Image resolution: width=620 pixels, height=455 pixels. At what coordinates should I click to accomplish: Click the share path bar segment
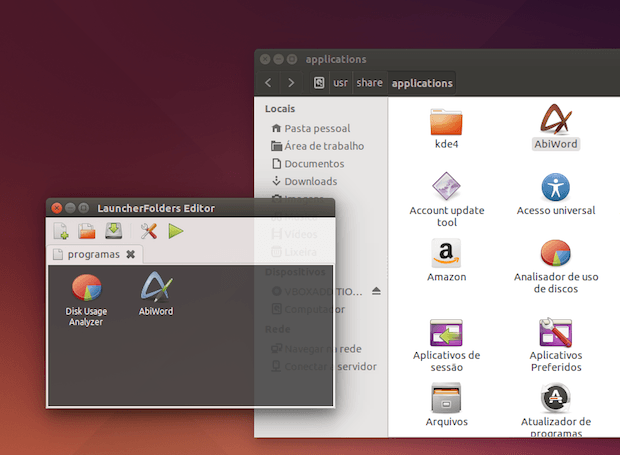coord(369,83)
